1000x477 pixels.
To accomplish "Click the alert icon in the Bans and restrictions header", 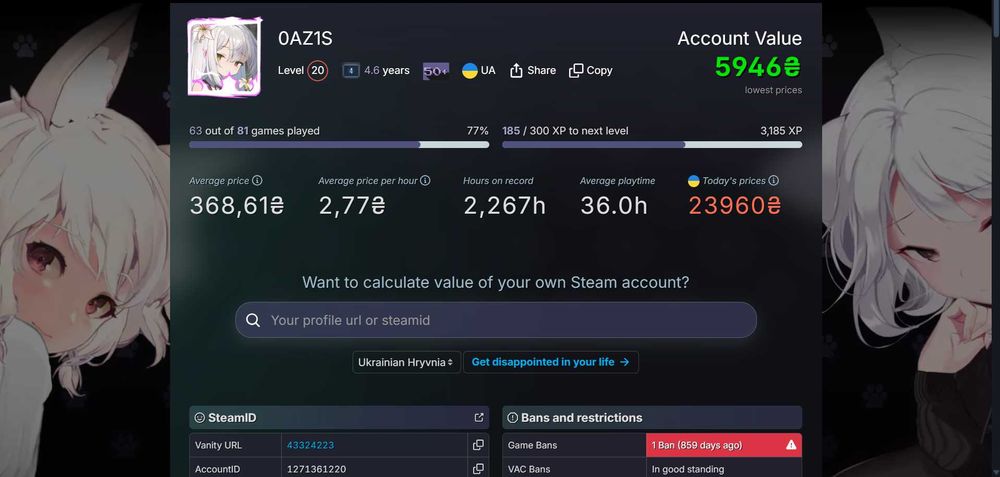I will click(512, 418).
